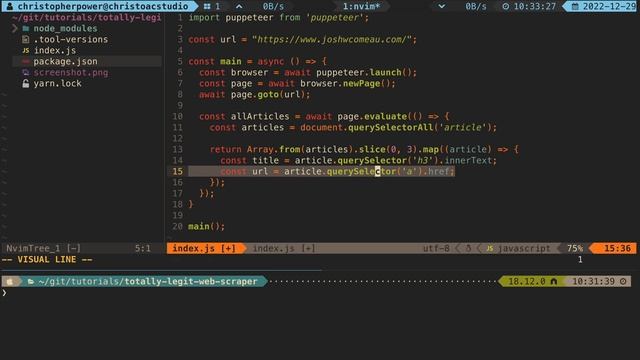640x360 pixels.
Task: Click the package.json file icon
Action: click(x=26, y=62)
